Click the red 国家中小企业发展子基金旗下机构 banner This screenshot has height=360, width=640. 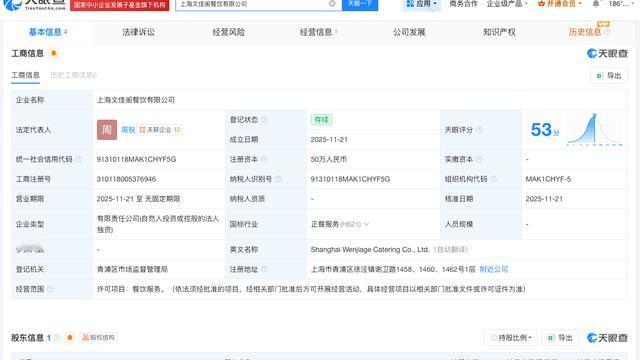120,5
